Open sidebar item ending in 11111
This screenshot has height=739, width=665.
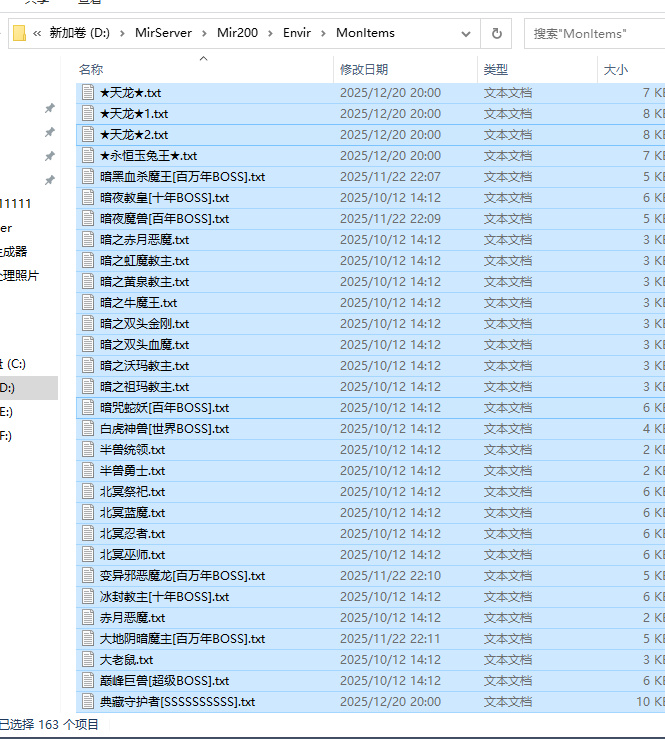pyautogui.click(x=16, y=204)
